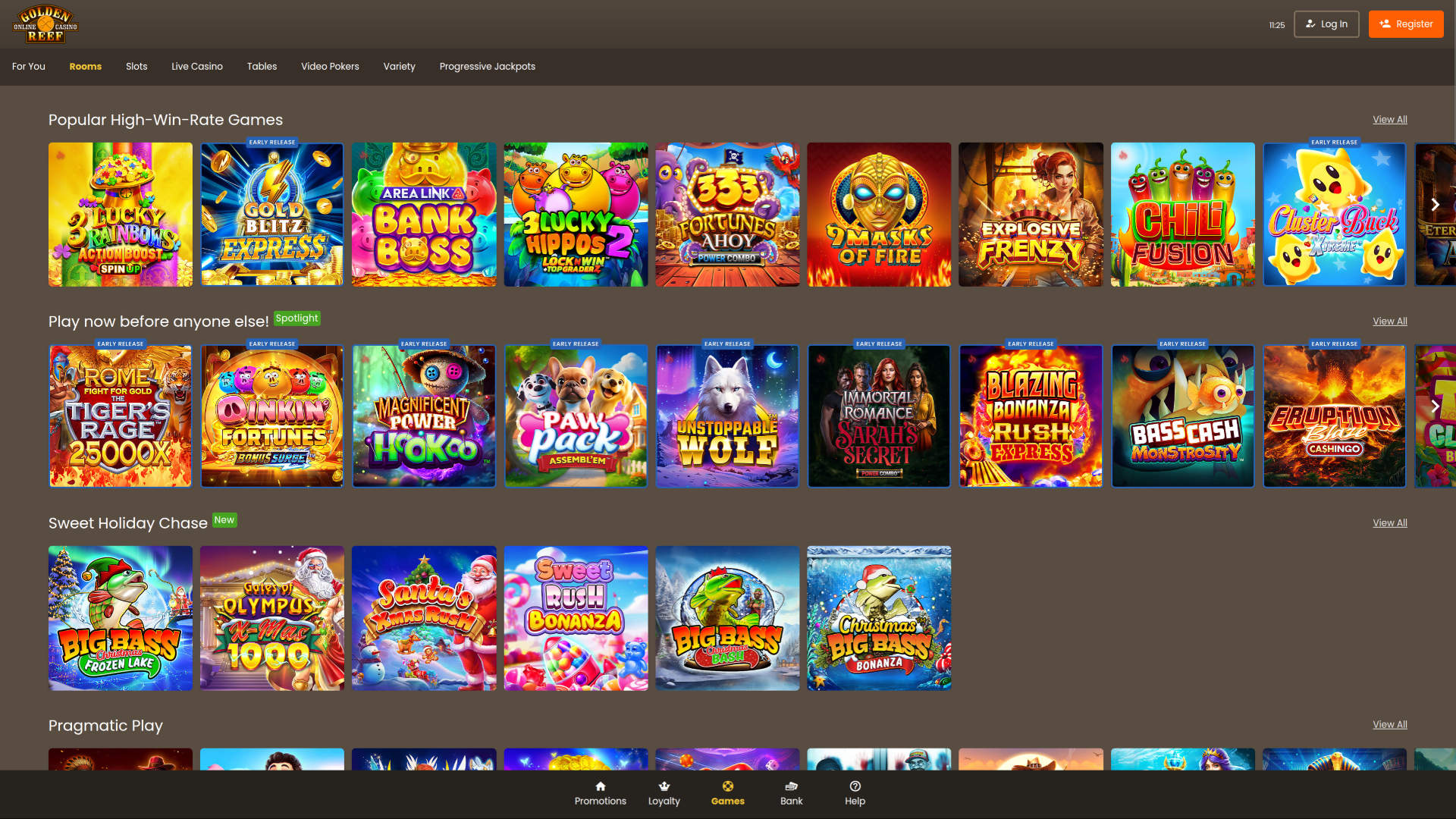Open the Video Pokers category

tap(330, 67)
